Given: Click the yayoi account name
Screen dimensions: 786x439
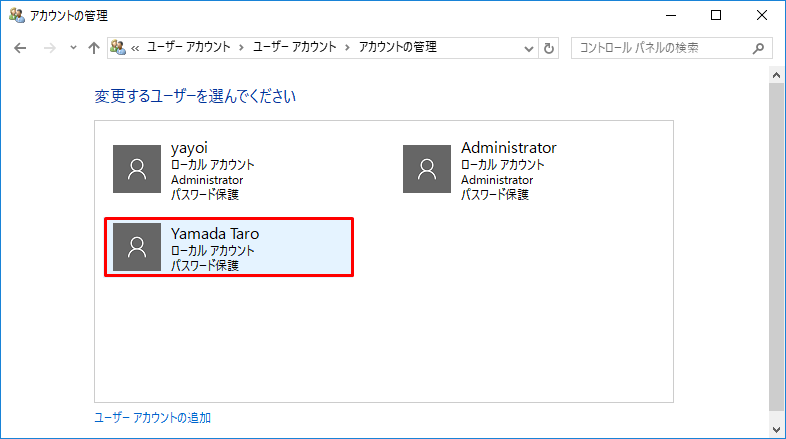Looking at the screenshot, I should (x=189, y=148).
